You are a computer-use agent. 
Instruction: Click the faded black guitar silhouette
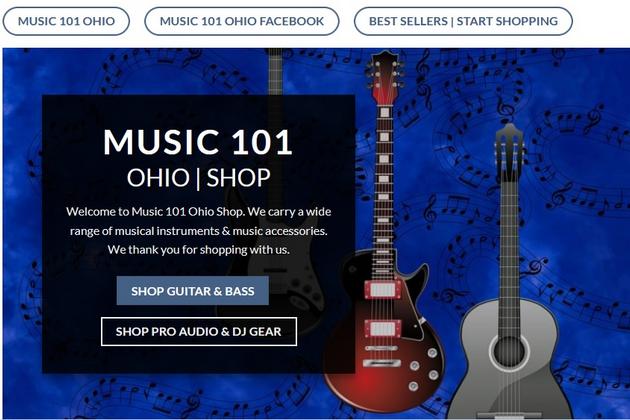[277, 241]
